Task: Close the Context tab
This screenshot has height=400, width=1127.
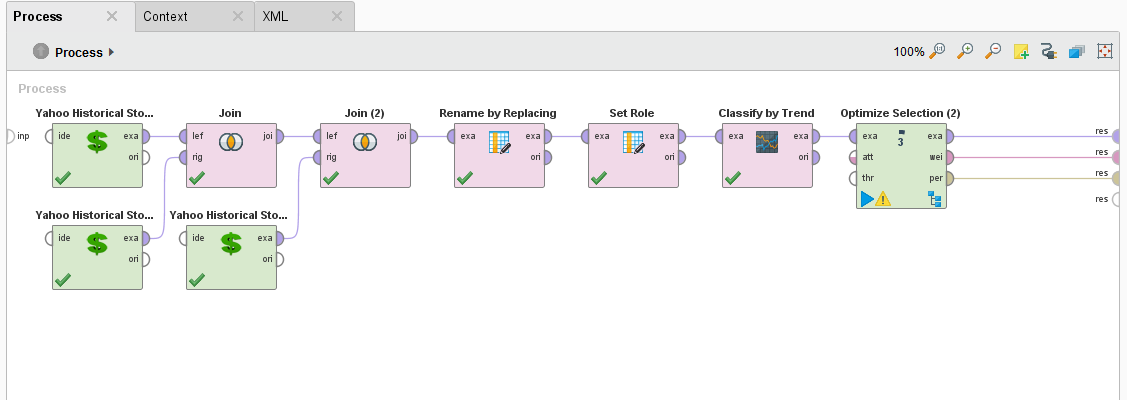Action: pos(239,16)
